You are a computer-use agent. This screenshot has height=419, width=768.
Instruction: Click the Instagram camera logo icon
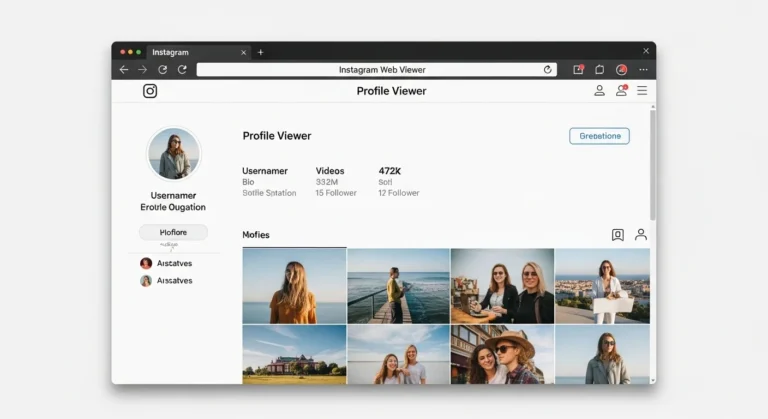point(150,91)
